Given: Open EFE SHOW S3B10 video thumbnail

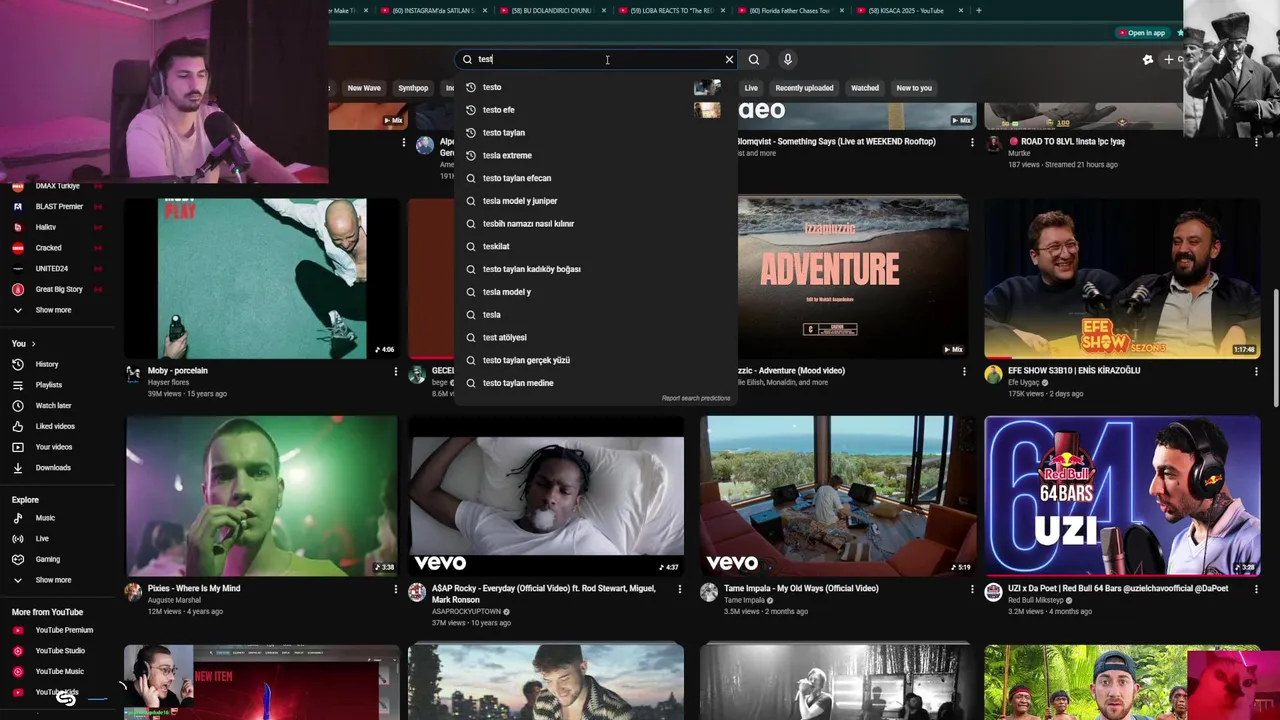Looking at the screenshot, I should [1122, 278].
